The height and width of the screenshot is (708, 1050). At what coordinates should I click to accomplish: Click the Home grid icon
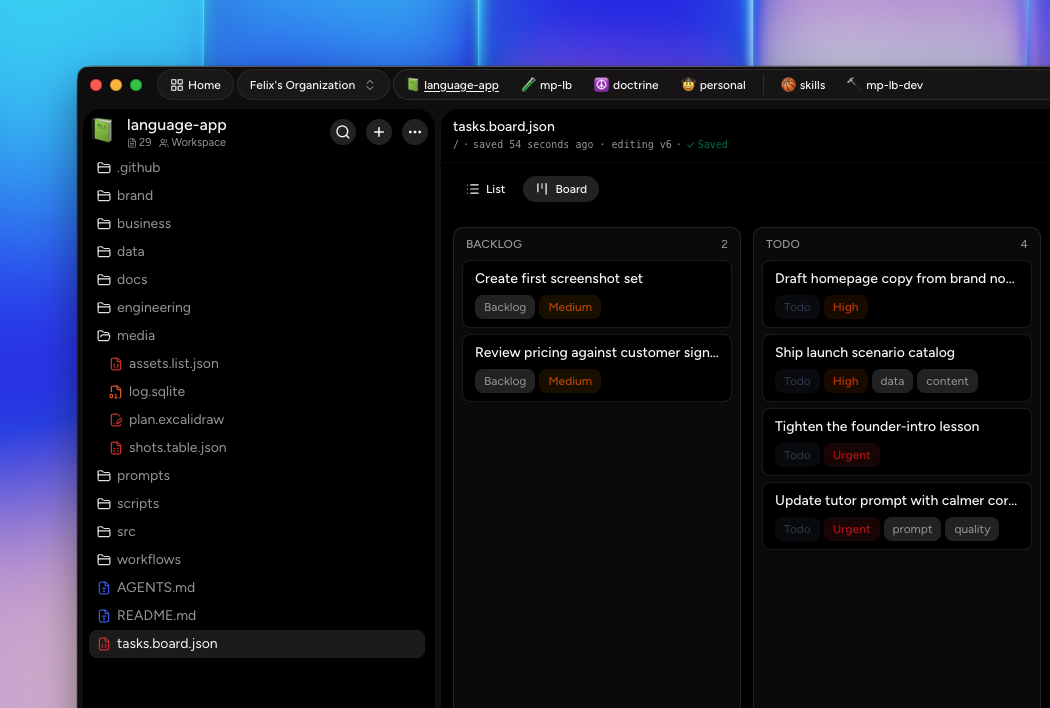pyautogui.click(x=177, y=85)
